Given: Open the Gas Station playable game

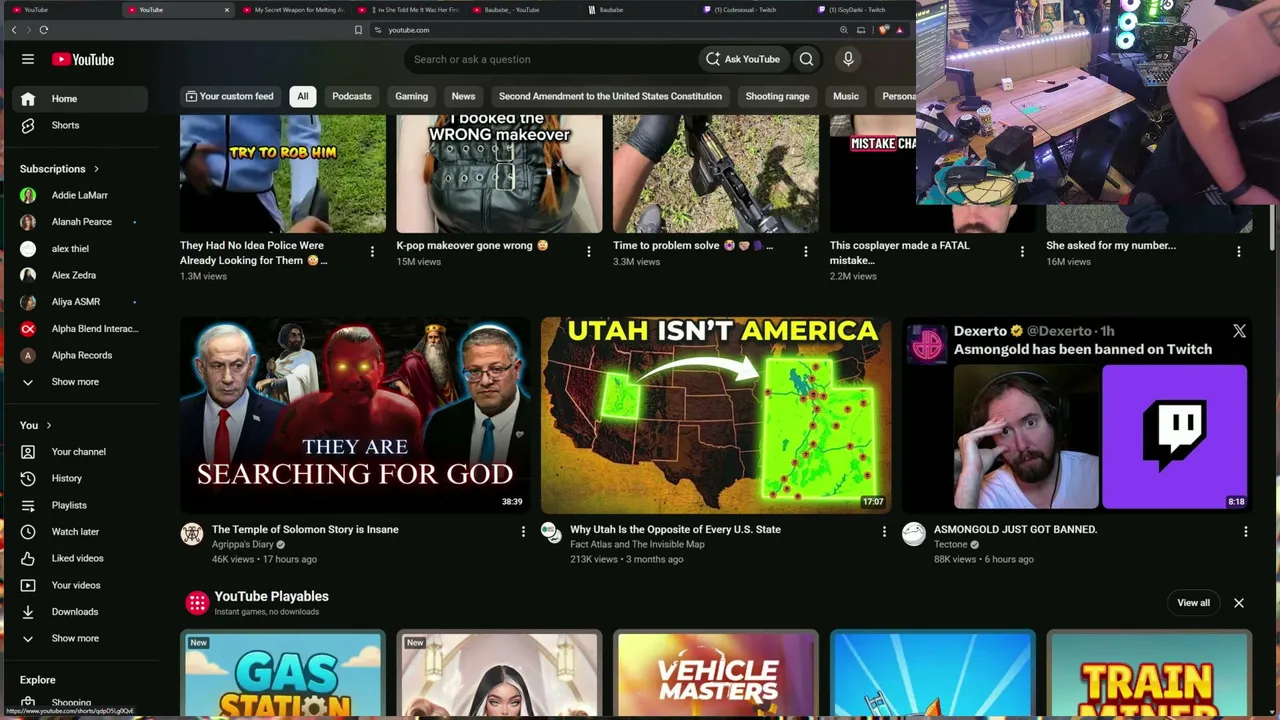Looking at the screenshot, I should click(x=283, y=675).
